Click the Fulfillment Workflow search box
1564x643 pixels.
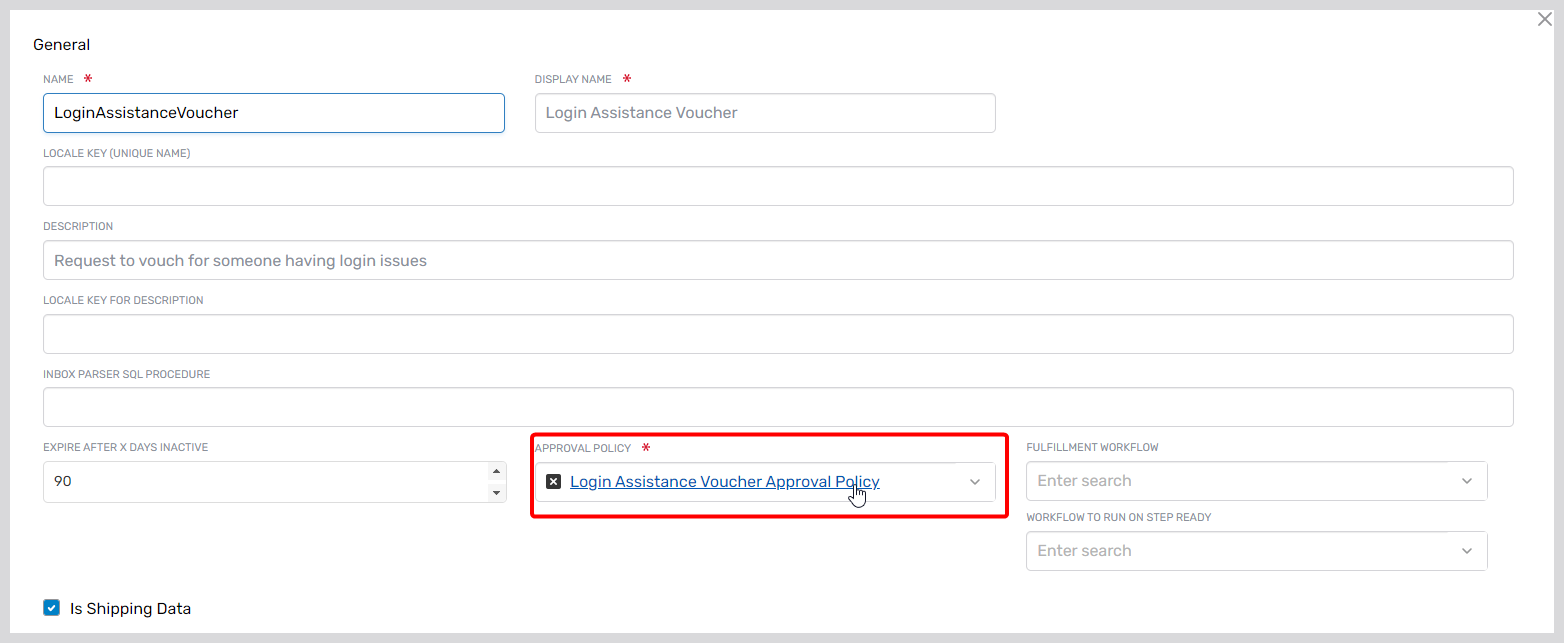1200,480
